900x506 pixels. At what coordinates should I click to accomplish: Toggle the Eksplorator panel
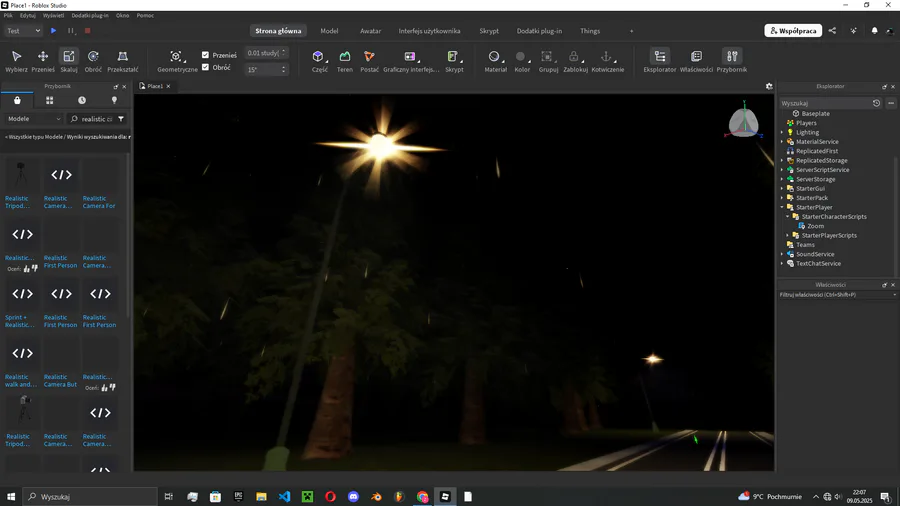660,60
